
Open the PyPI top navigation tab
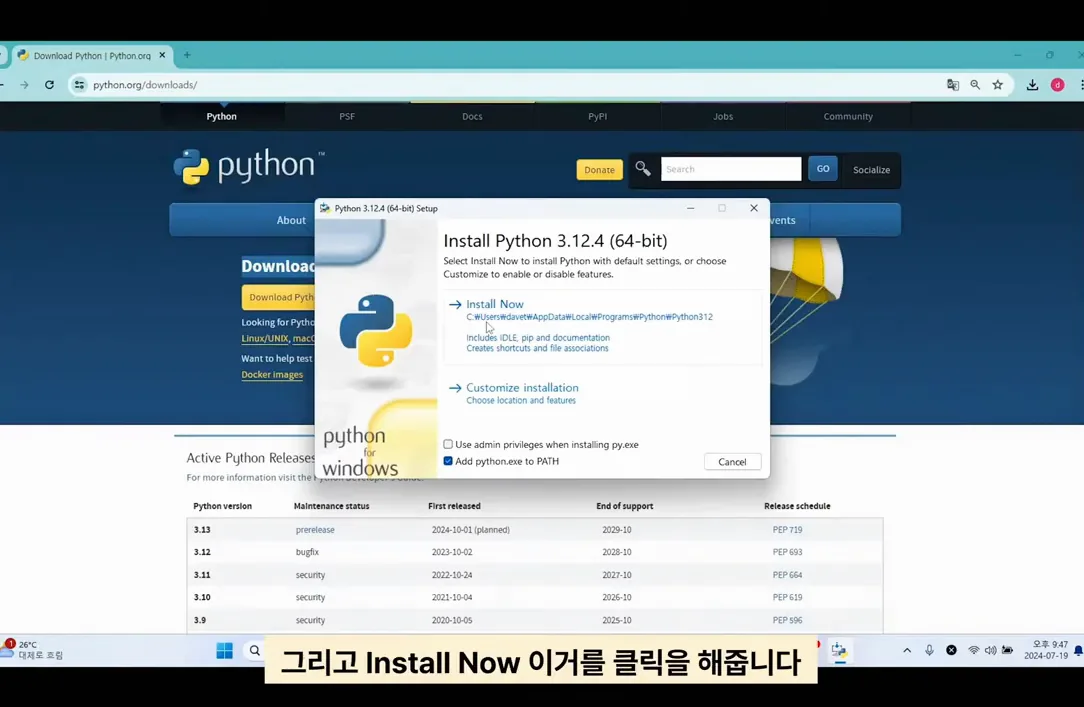tap(597, 116)
